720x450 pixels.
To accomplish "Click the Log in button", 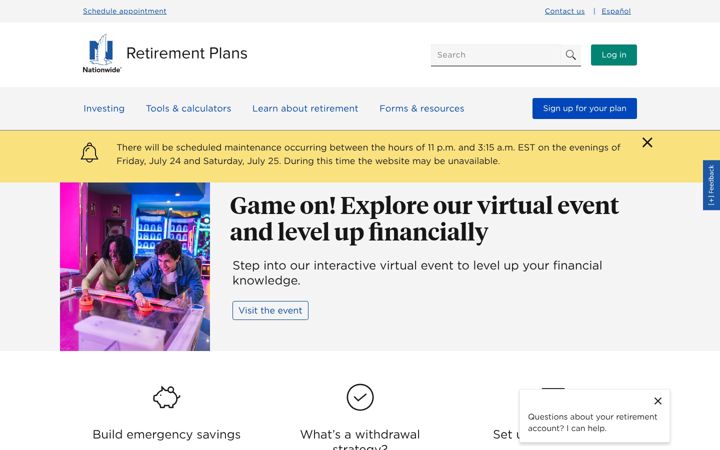I will [613, 55].
